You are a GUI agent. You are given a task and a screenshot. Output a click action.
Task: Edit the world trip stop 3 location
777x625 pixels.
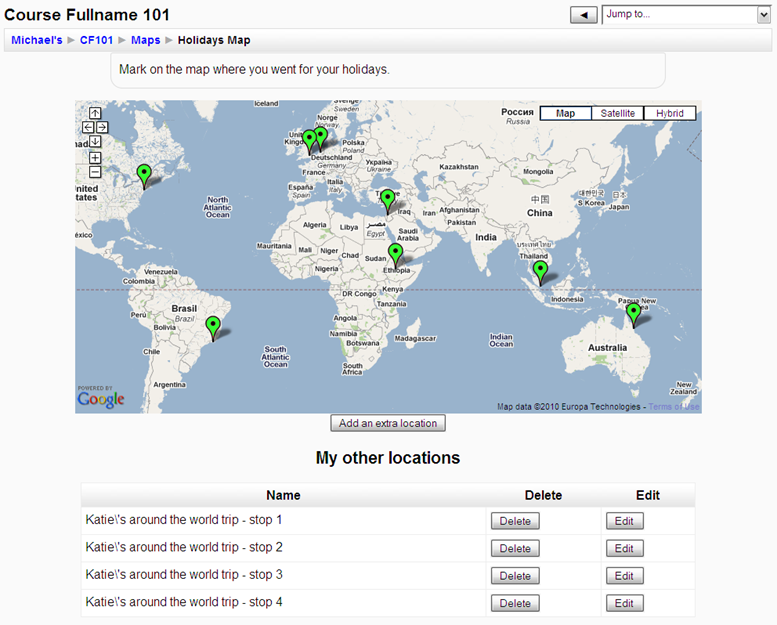624,576
